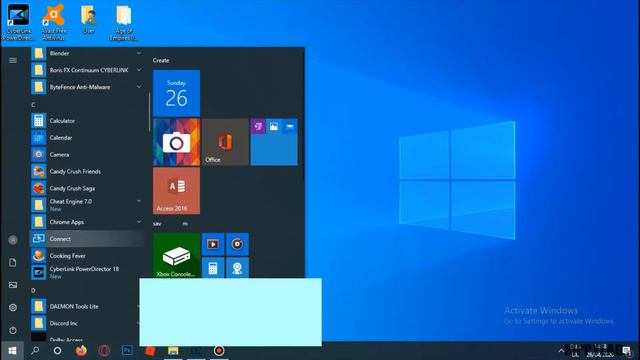
Task: Launch Calculator from the app list
Action: (x=87, y=121)
